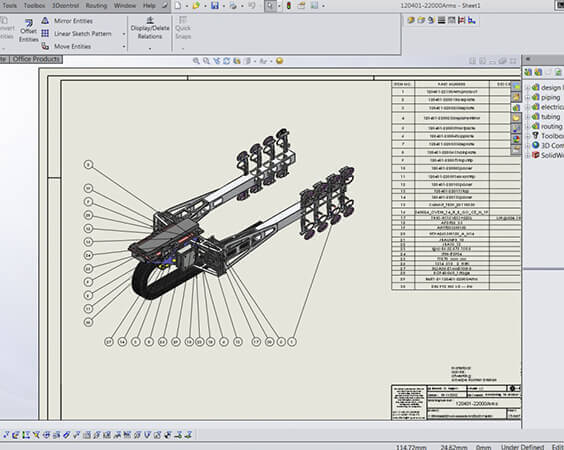Click Zoom to Fit in the view toolbar
Screen dimensions: 564x450
tap(196, 61)
